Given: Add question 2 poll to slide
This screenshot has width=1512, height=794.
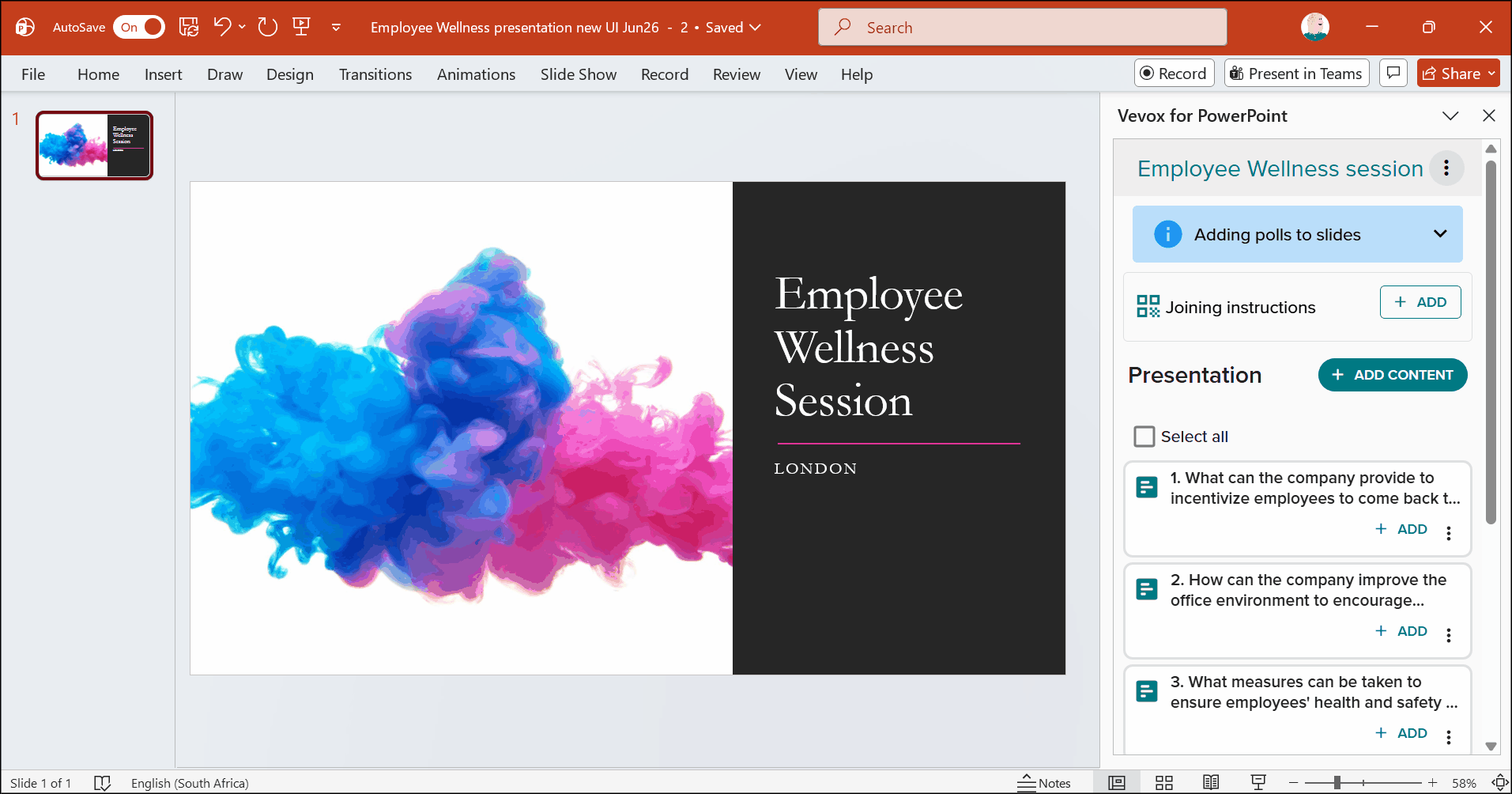Looking at the screenshot, I should [x=1401, y=631].
